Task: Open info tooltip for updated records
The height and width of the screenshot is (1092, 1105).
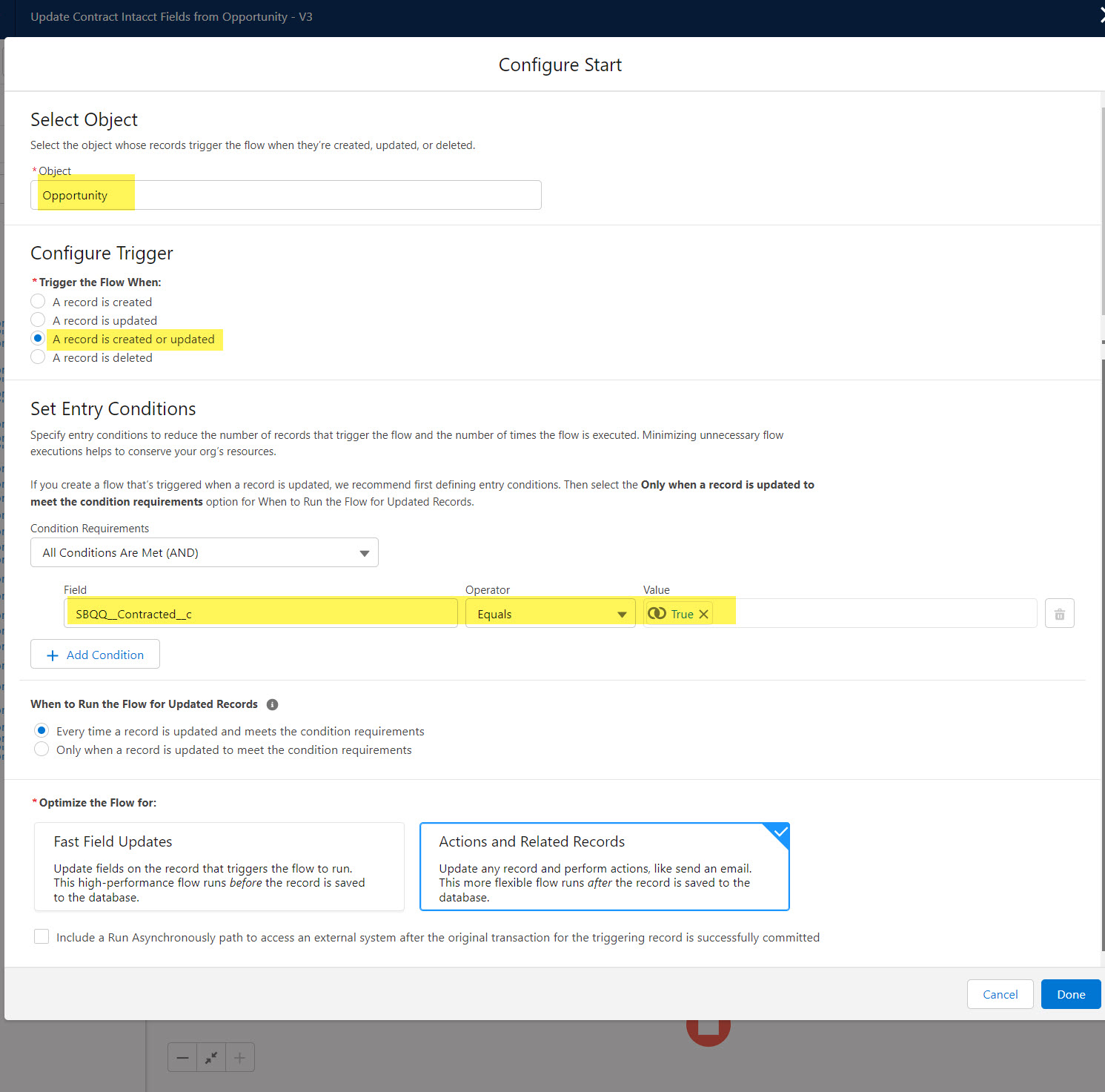Action: click(x=272, y=704)
